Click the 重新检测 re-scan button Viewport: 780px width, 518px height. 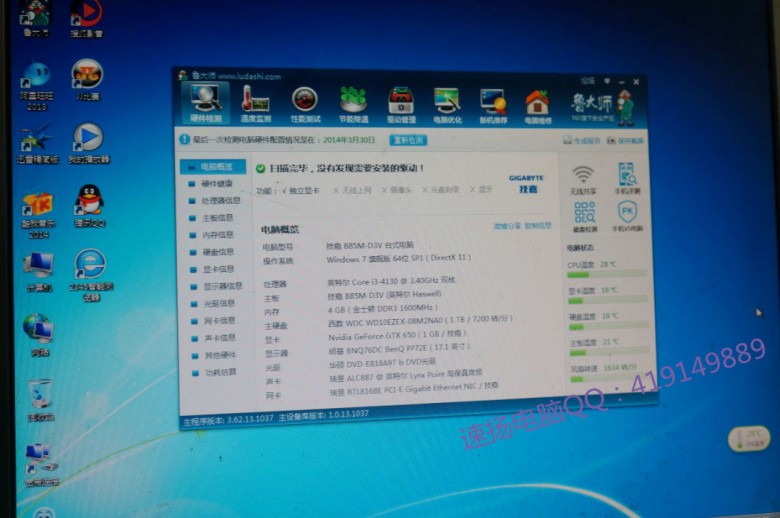pyautogui.click(x=408, y=140)
